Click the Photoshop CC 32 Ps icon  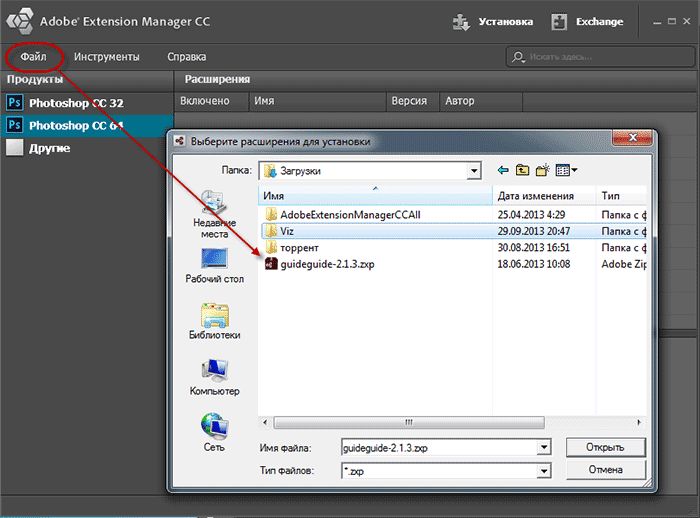pos(14,103)
